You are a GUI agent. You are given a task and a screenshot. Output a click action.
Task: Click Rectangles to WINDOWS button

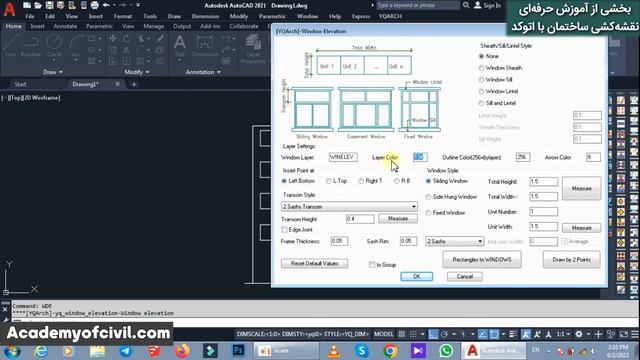[x=482, y=260]
